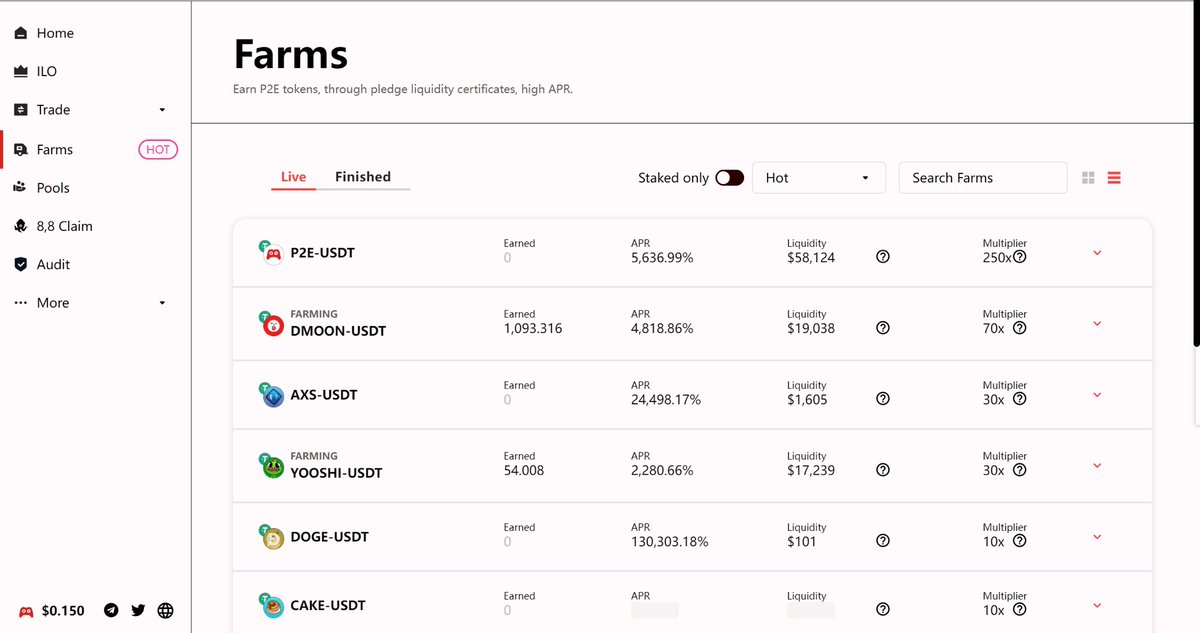Expand the DMOON-USDT farm row
Viewport: 1200px width, 633px height.
[1097, 324]
